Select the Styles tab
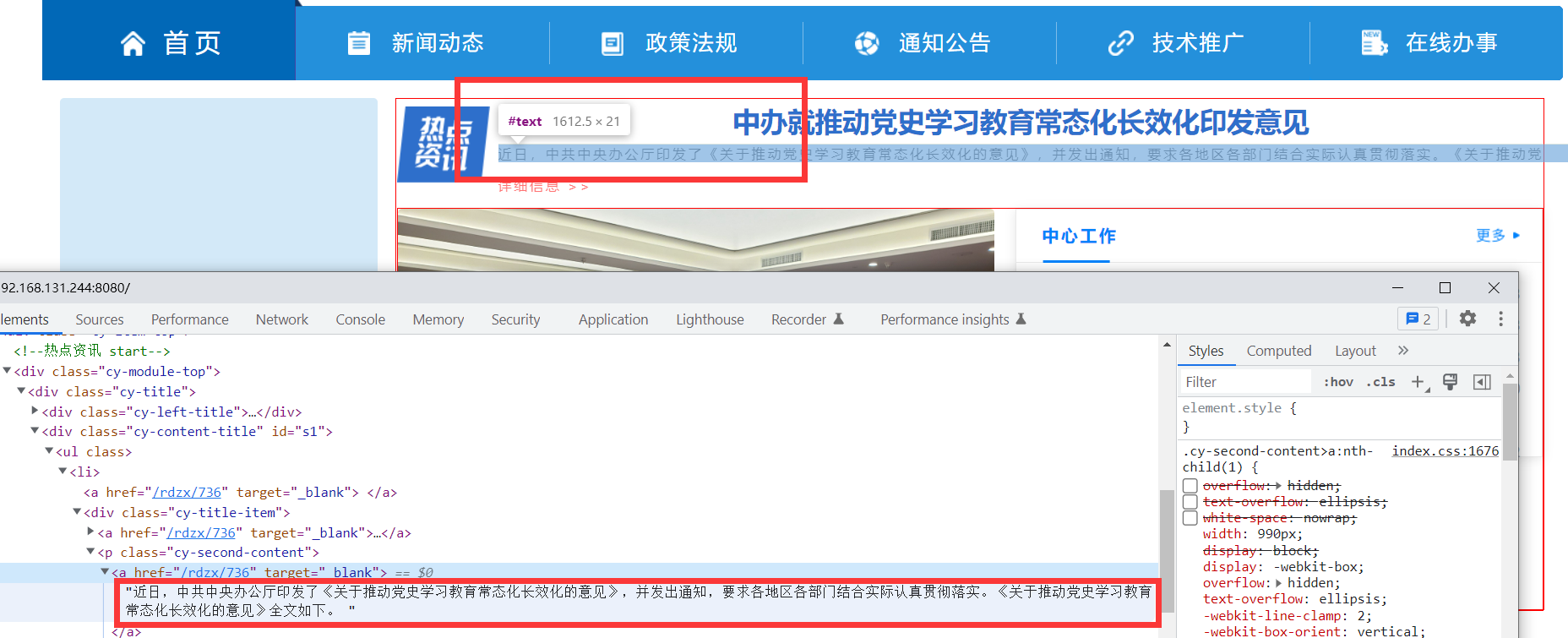Image resolution: width=1568 pixels, height=638 pixels. (x=1206, y=351)
